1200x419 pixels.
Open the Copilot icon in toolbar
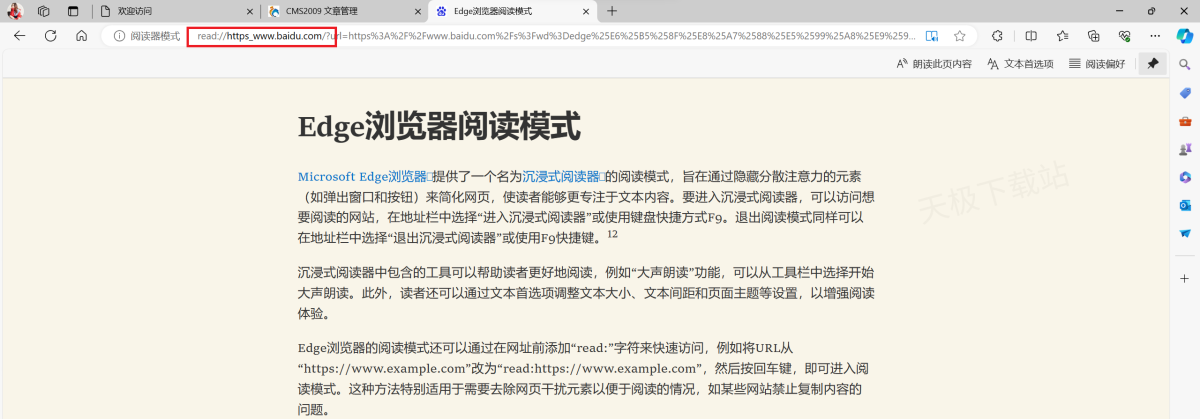pos(1184,36)
